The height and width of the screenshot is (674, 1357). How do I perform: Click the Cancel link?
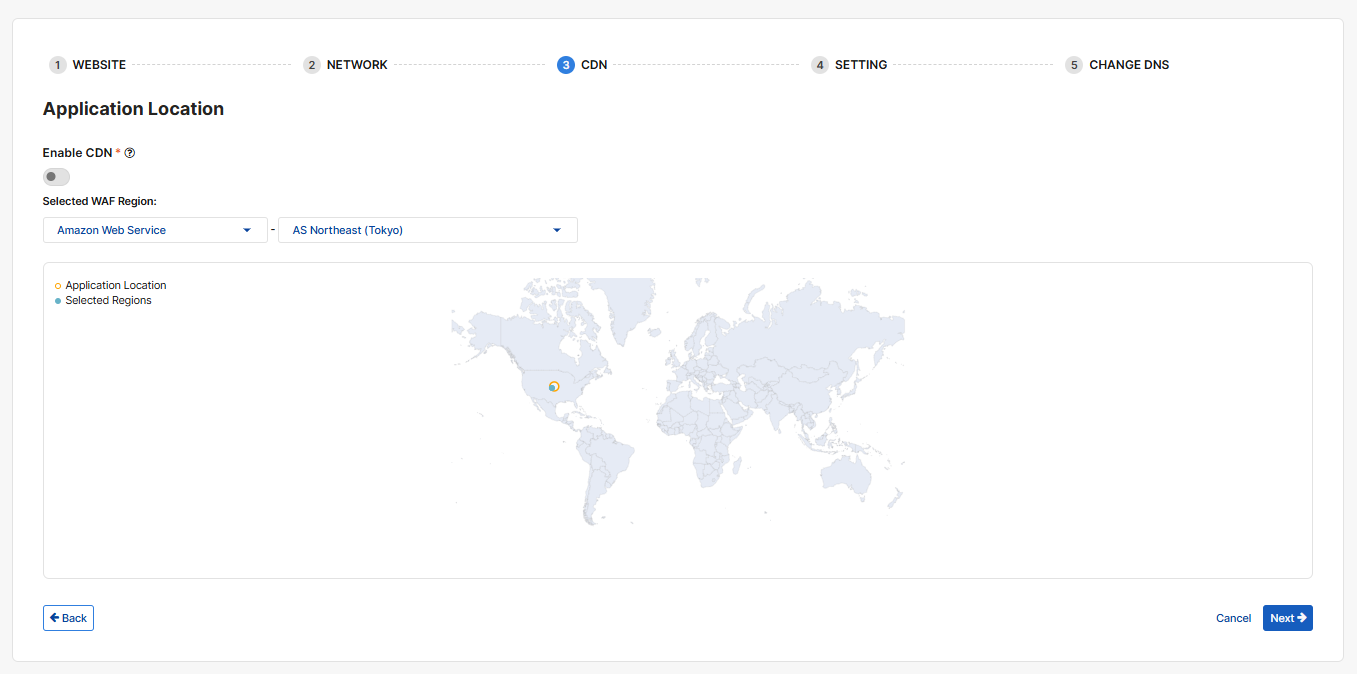1233,618
